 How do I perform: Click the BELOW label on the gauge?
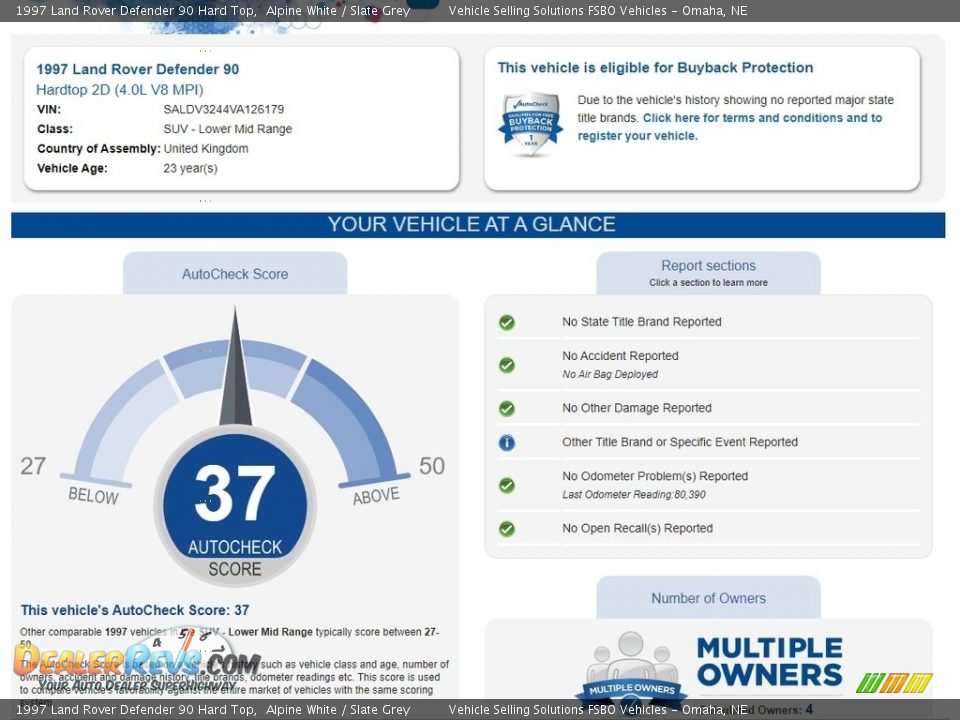(93, 495)
